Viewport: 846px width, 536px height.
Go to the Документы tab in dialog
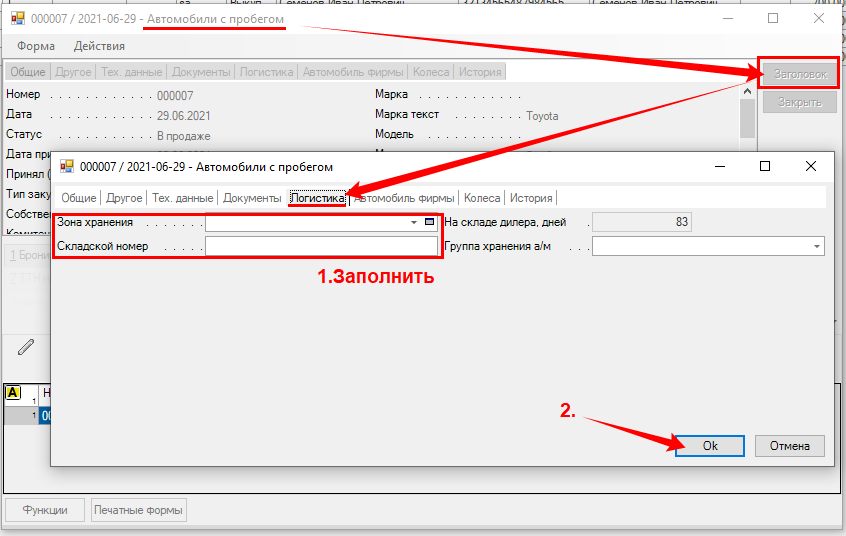[x=252, y=198]
